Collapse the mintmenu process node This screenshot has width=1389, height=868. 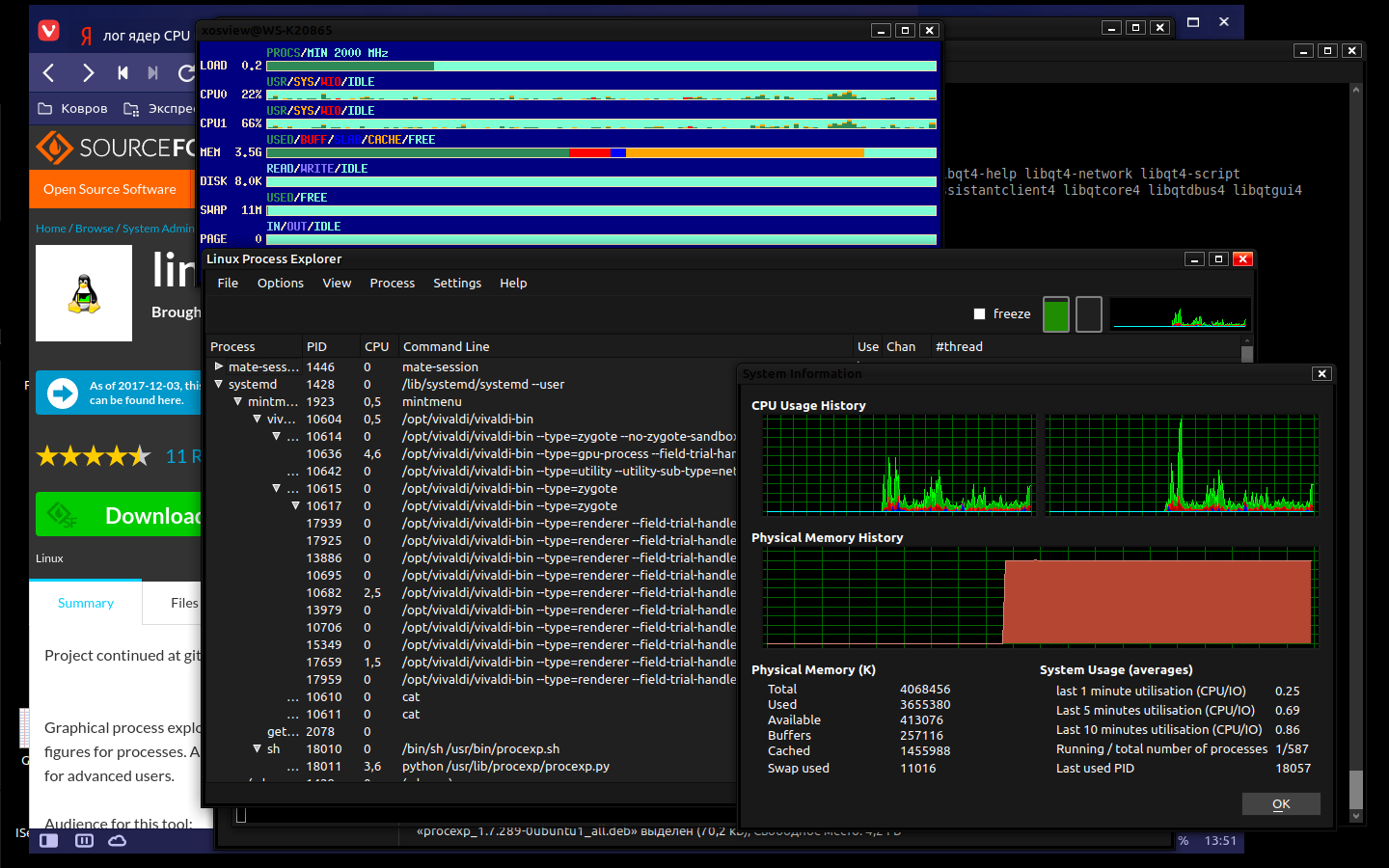[x=238, y=401]
